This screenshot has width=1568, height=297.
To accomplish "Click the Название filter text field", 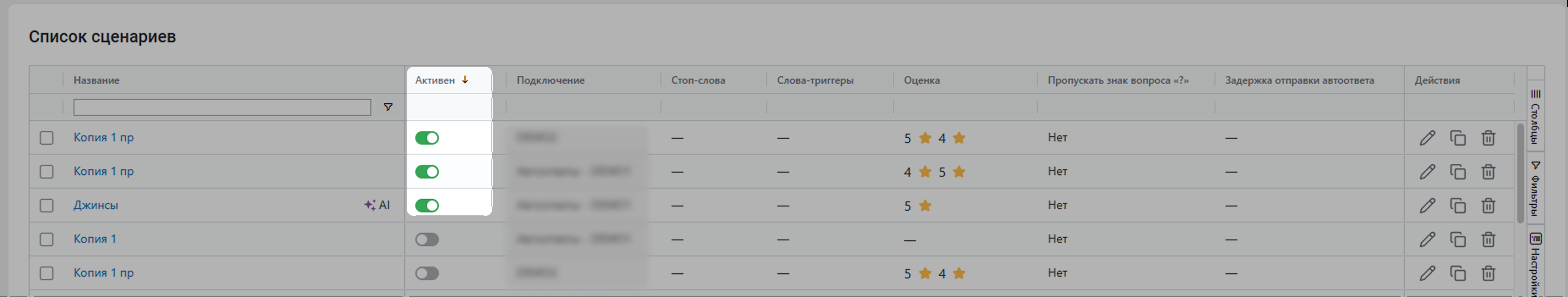I will pos(222,108).
